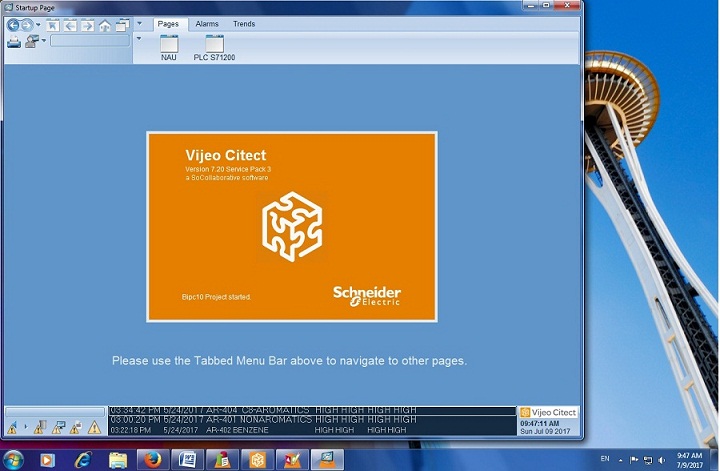This screenshot has width=720, height=471.
Task: Switch to Firefox in the taskbar
Action: pyautogui.click(x=153, y=460)
